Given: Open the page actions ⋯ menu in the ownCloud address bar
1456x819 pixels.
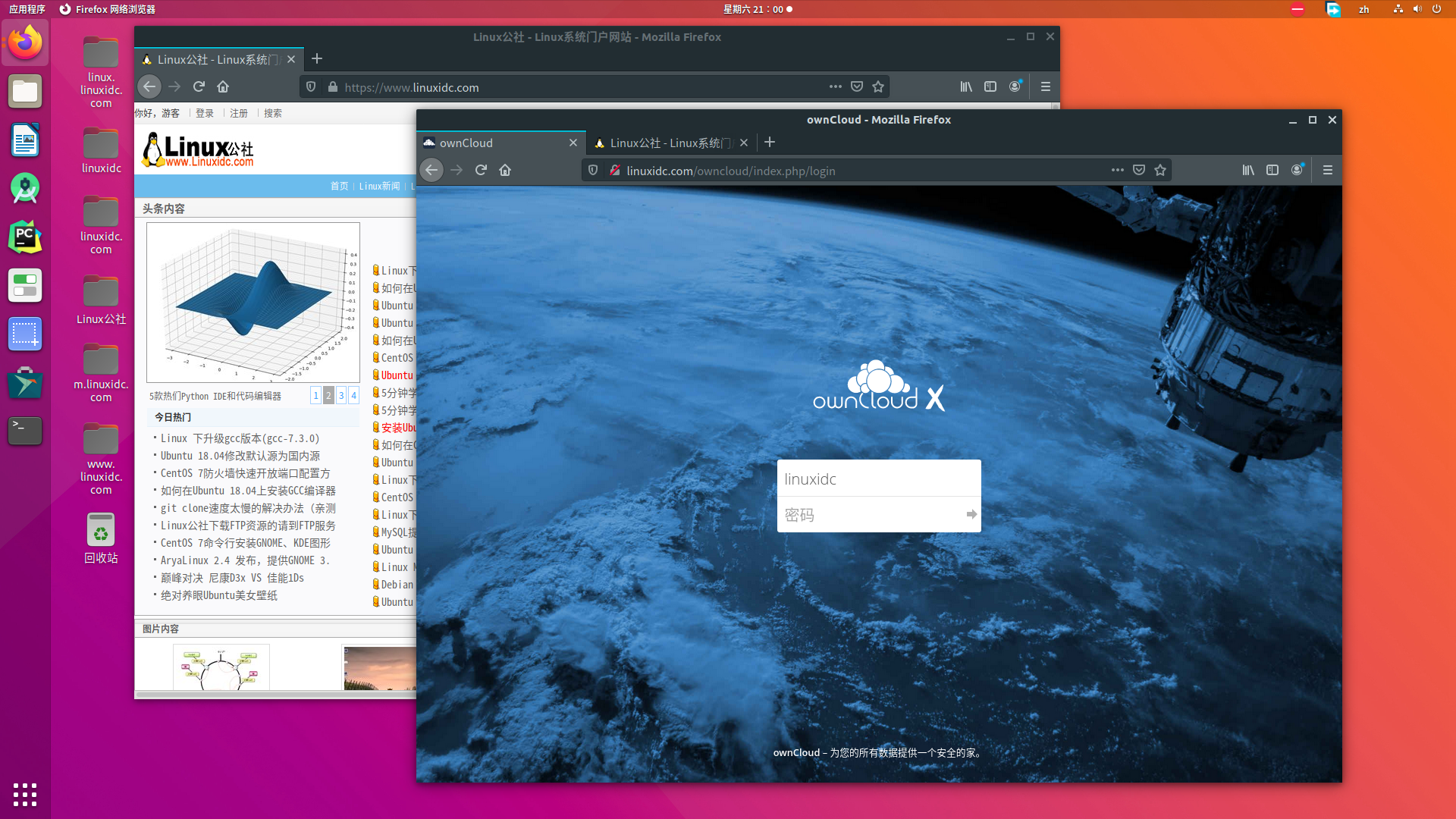Looking at the screenshot, I should point(1118,170).
